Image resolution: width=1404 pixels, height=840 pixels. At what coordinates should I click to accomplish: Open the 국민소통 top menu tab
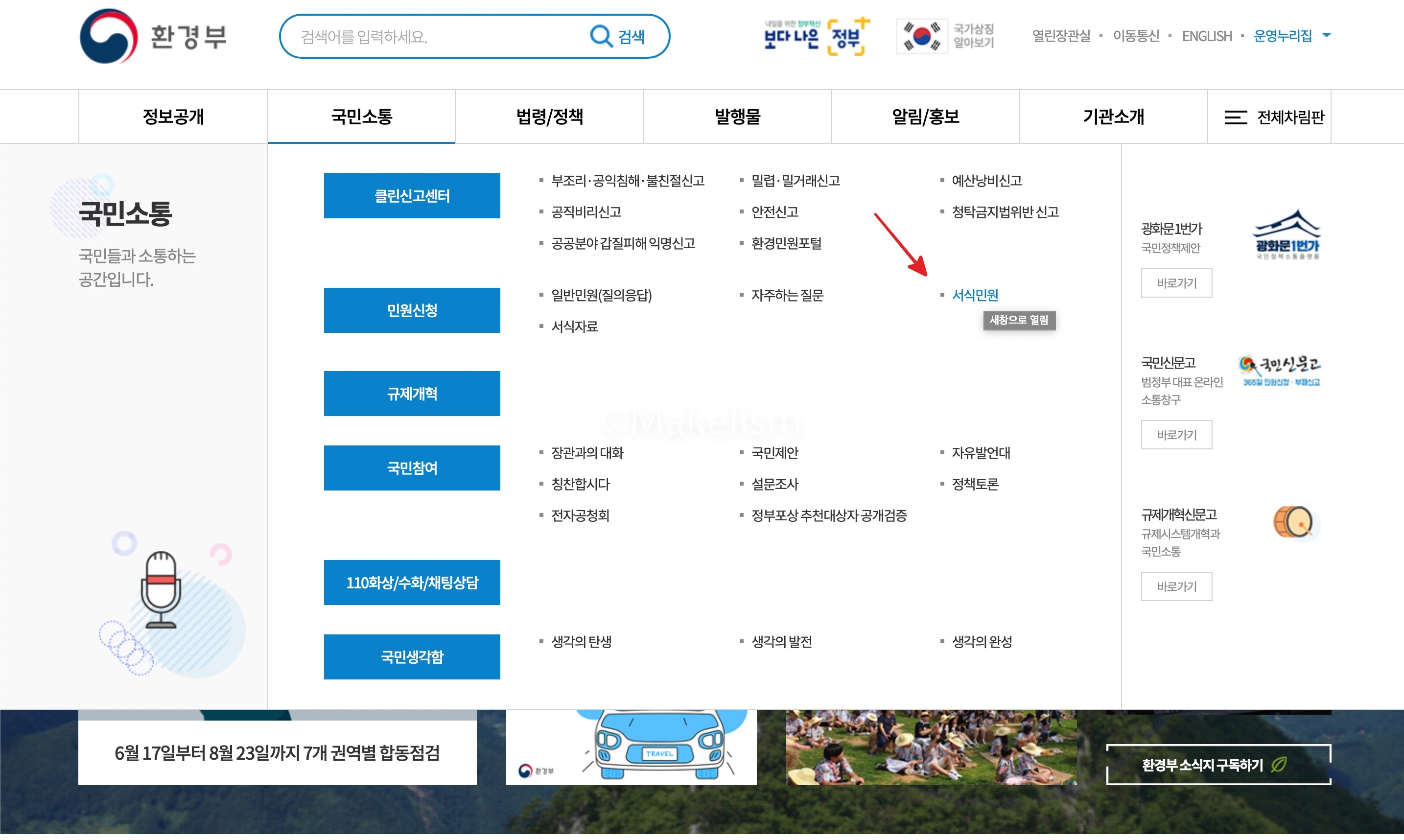click(x=361, y=117)
